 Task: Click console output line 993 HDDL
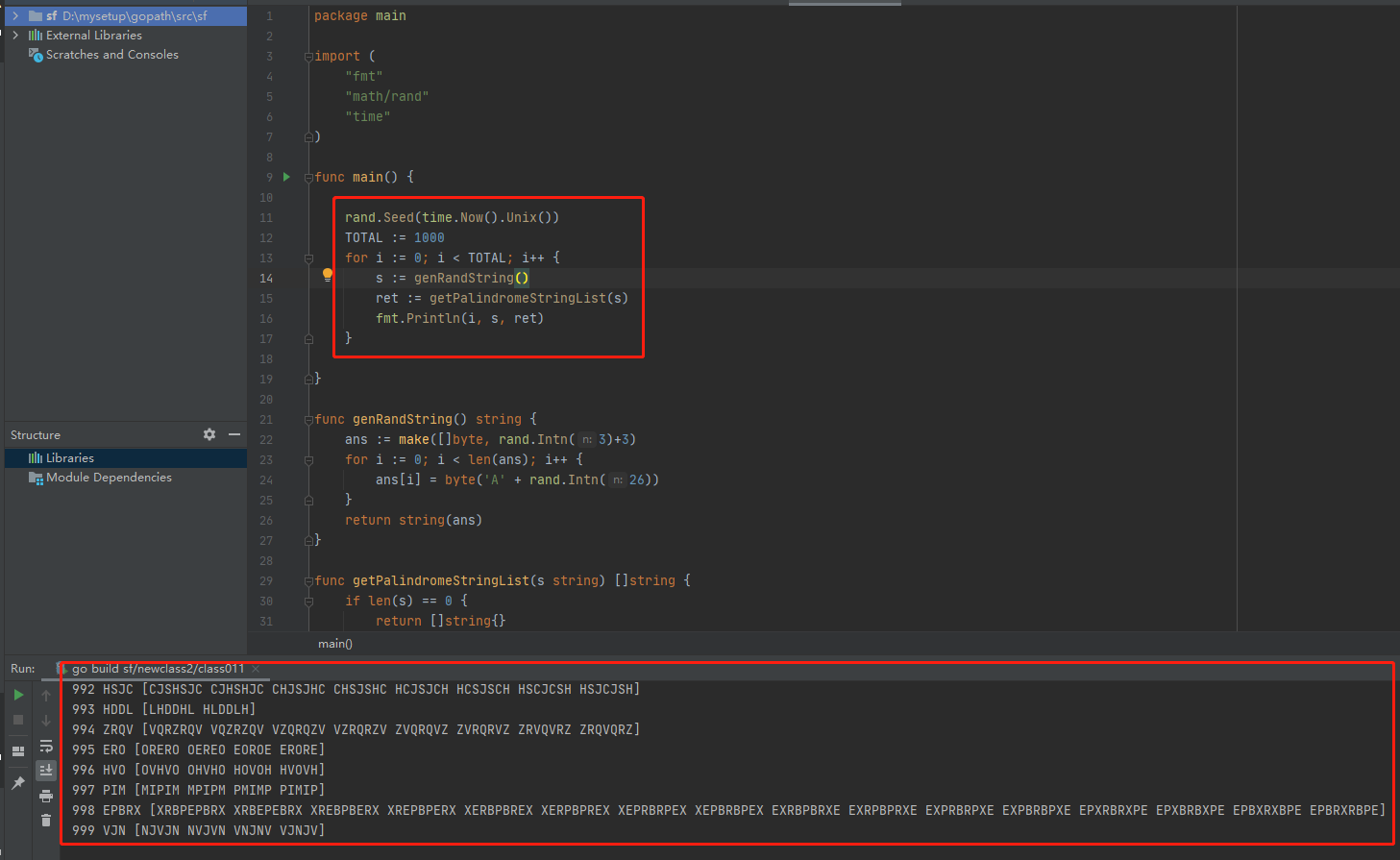164,710
